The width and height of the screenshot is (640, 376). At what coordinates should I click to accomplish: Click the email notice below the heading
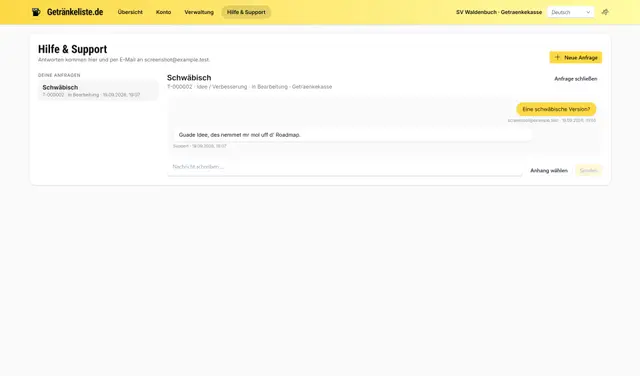coord(124,60)
